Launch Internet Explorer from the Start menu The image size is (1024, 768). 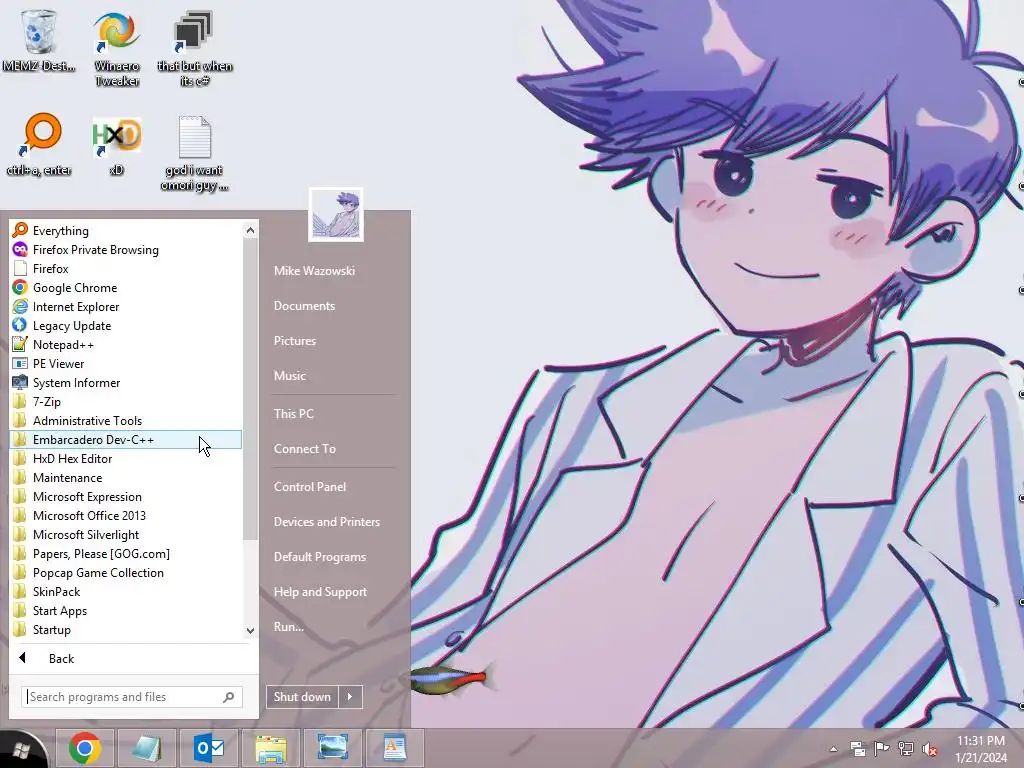click(x=125, y=306)
